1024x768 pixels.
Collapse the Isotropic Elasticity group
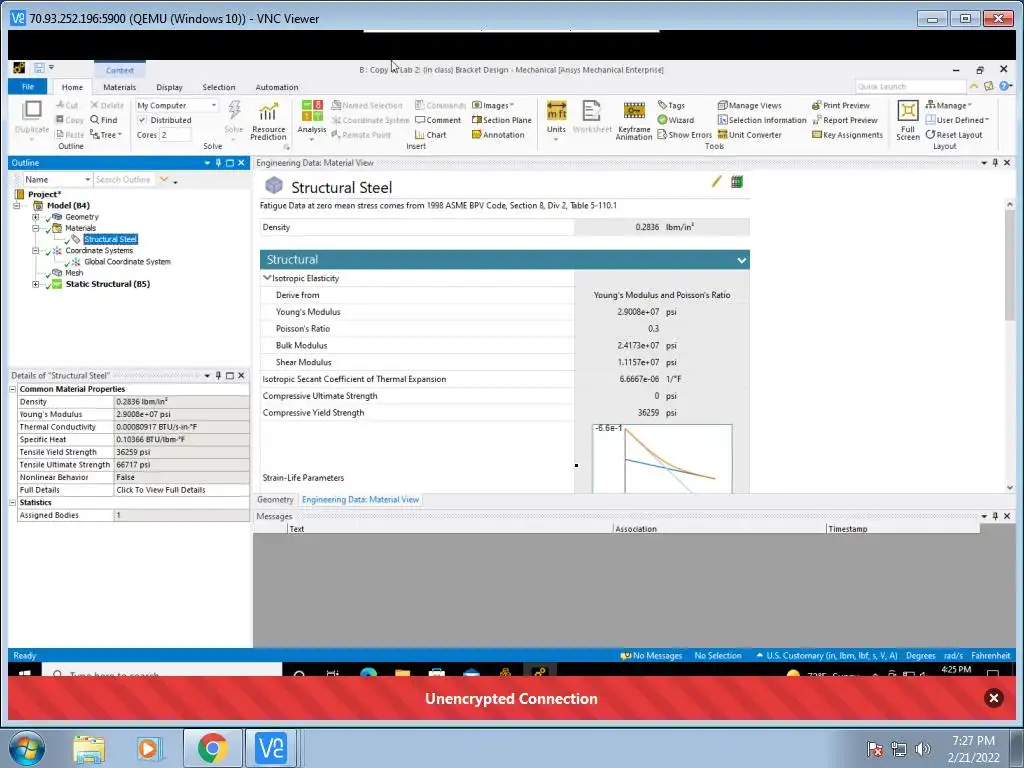pyautogui.click(x=266, y=278)
